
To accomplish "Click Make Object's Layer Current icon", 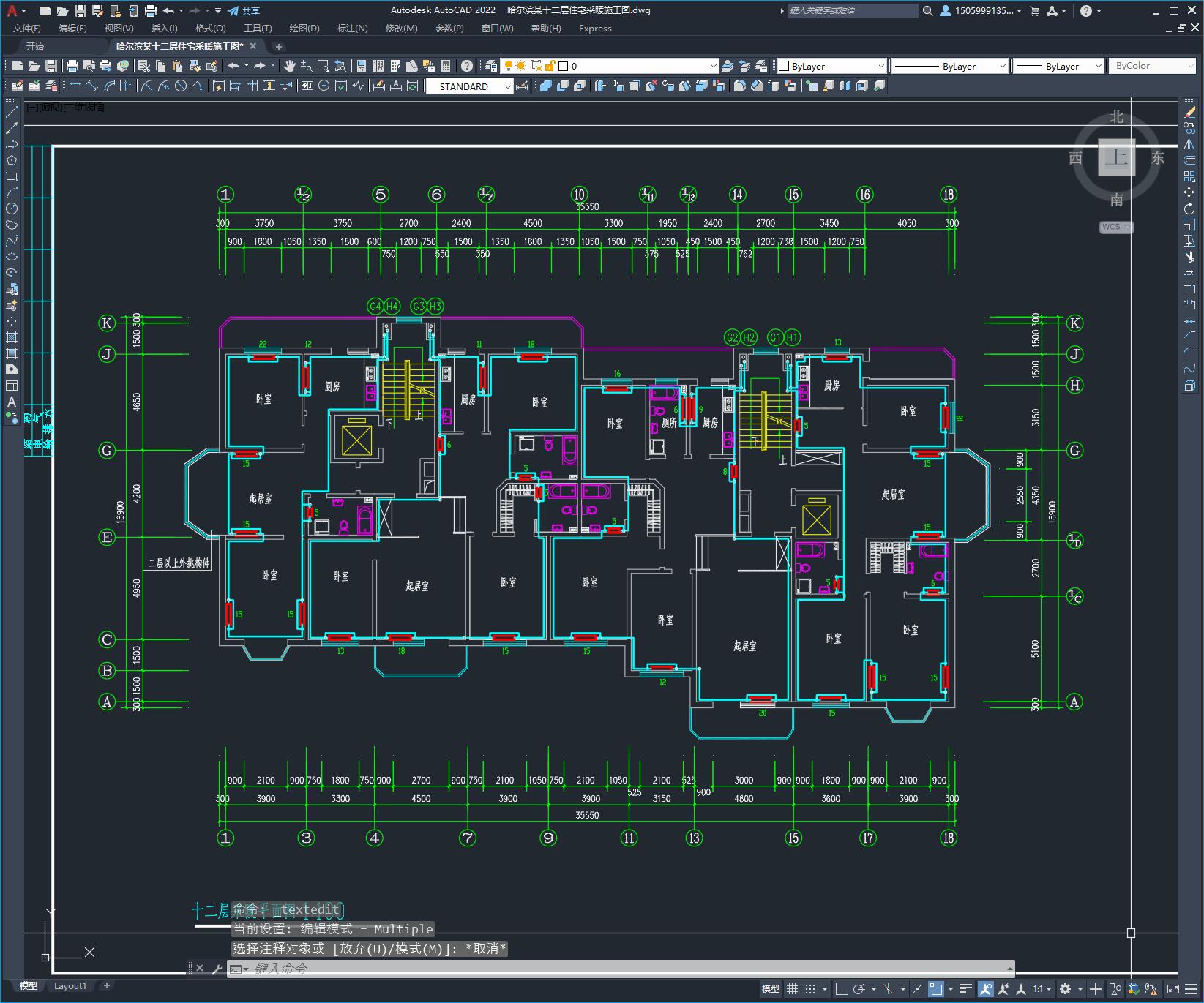I will coord(728,66).
